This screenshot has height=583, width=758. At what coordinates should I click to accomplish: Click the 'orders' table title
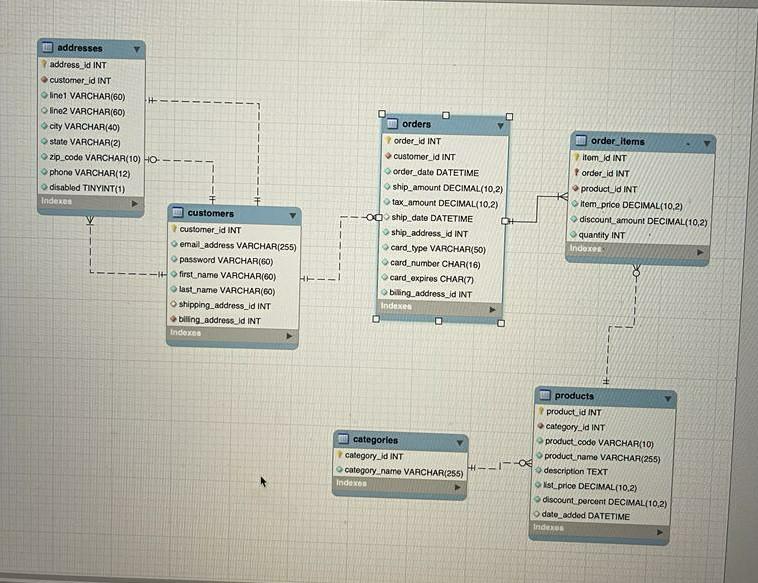tap(416, 124)
